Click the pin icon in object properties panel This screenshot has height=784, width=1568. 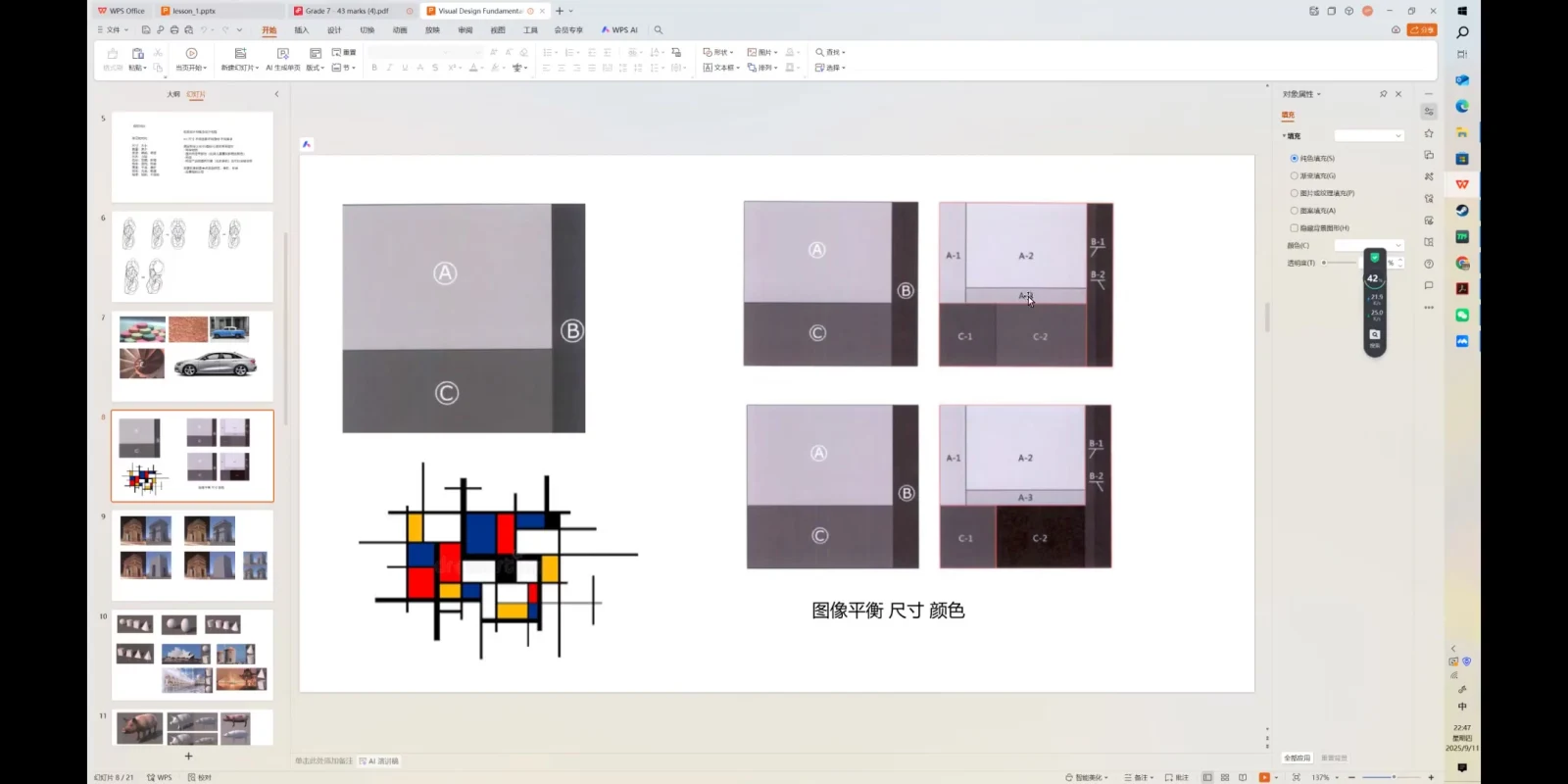(1383, 94)
